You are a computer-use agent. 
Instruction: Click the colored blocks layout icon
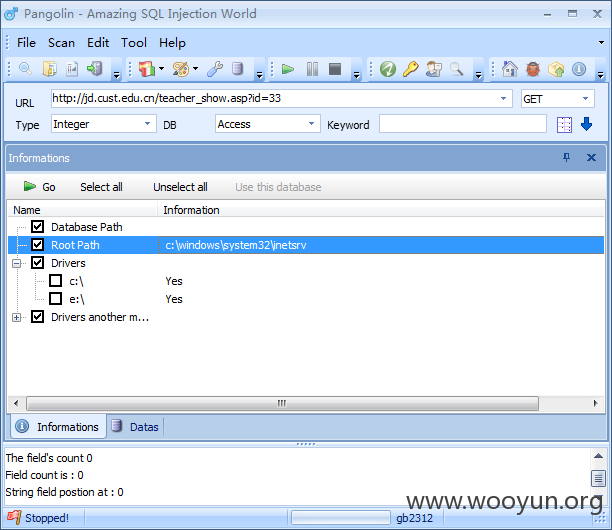(x=147, y=69)
